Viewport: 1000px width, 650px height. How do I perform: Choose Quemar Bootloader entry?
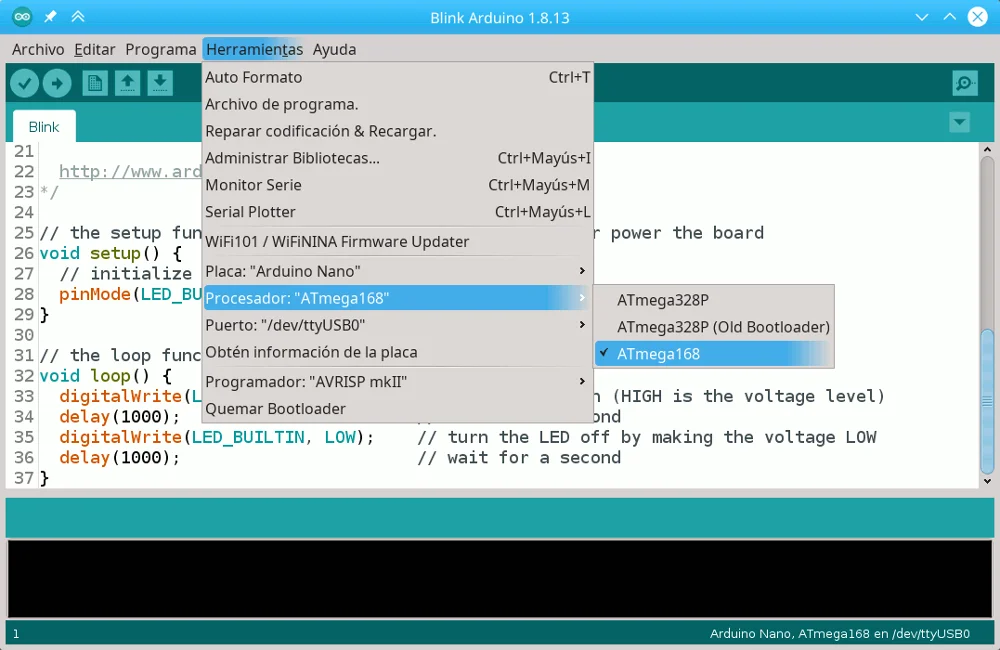(x=398, y=409)
